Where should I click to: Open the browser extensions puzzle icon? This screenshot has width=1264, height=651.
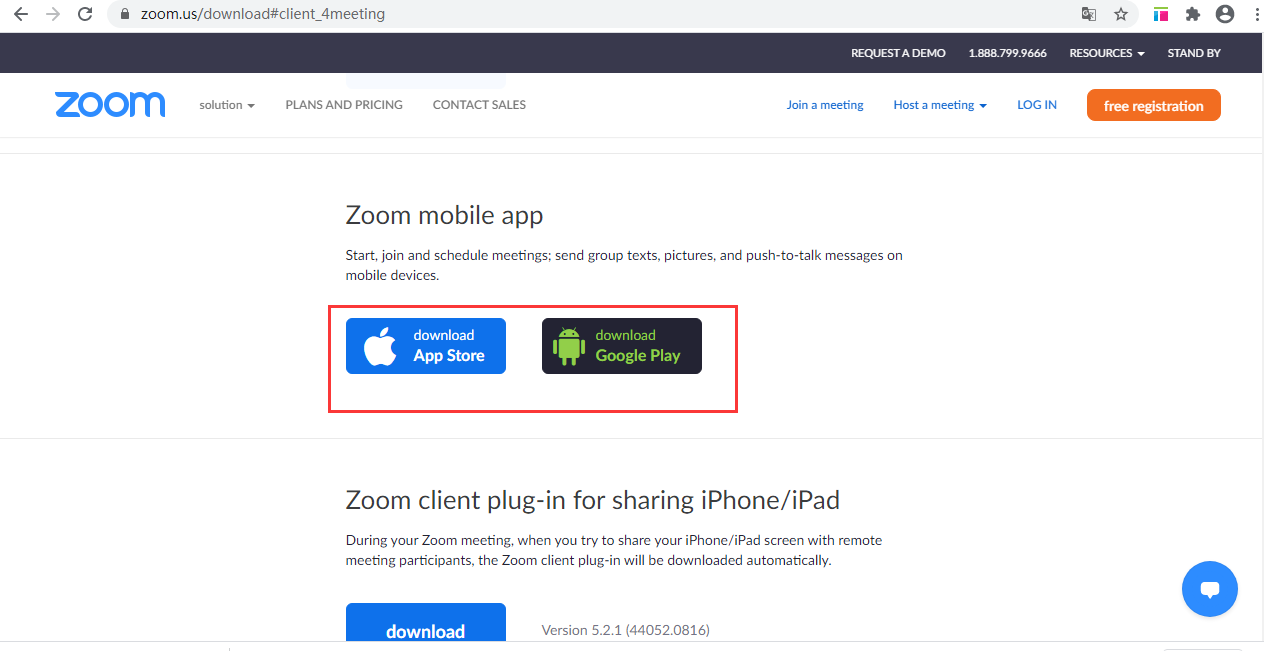(1192, 14)
